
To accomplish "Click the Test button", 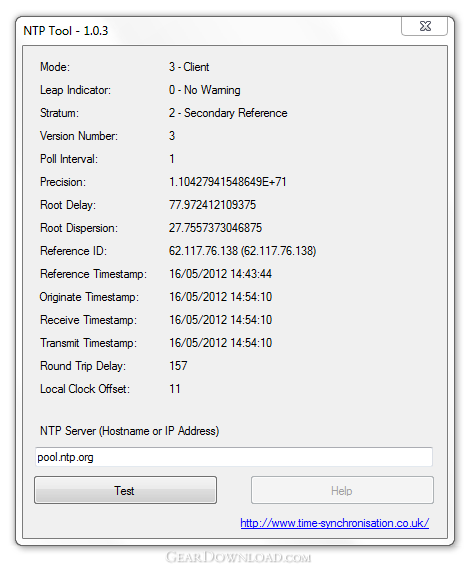I will 125,490.
